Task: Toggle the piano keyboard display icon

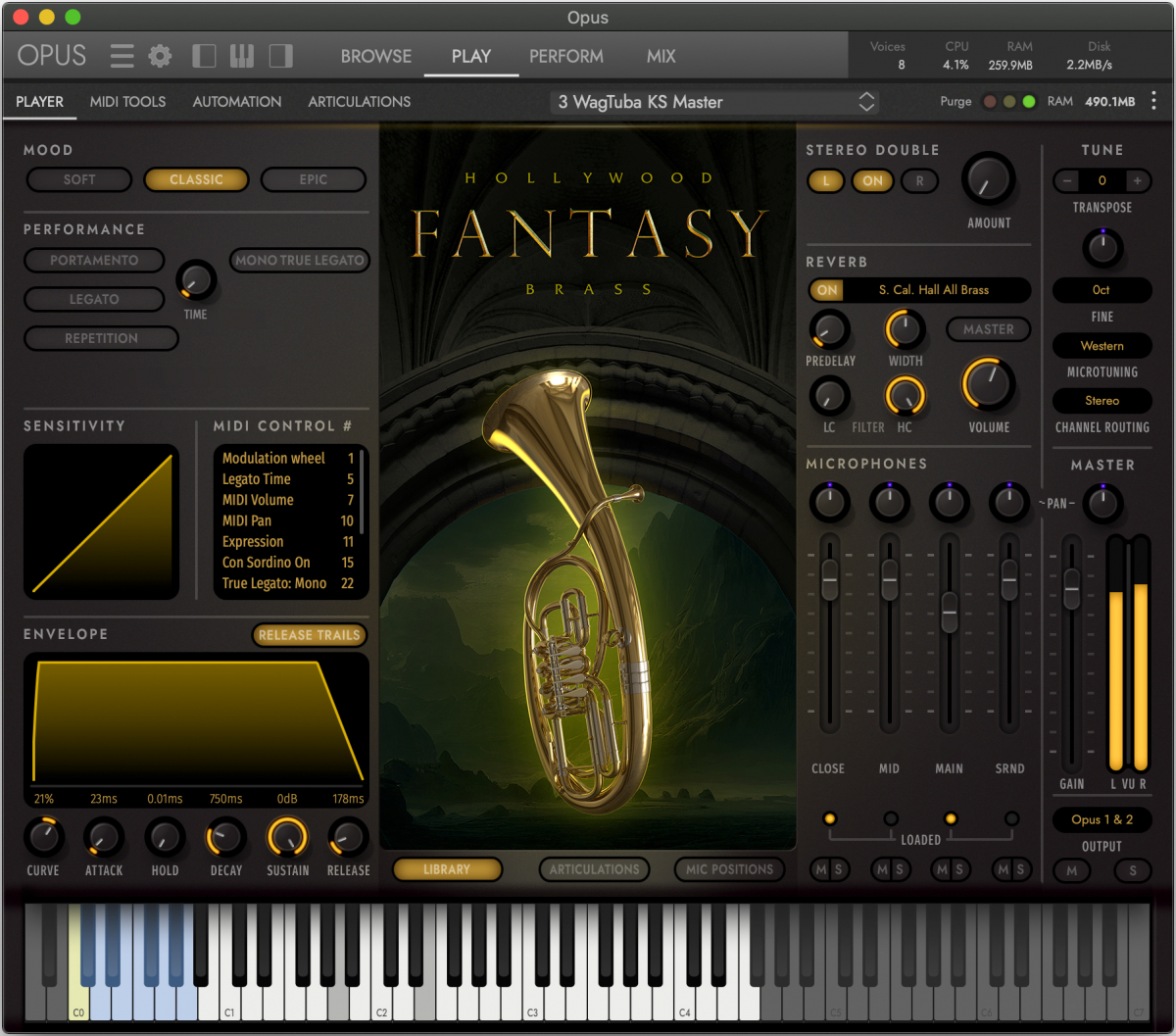Action: click(x=242, y=56)
